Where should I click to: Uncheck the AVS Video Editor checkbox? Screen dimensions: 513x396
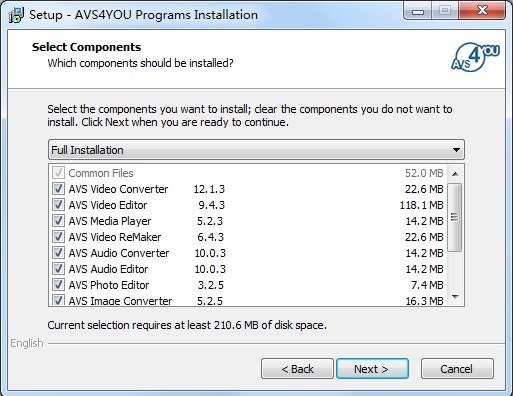[58, 205]
